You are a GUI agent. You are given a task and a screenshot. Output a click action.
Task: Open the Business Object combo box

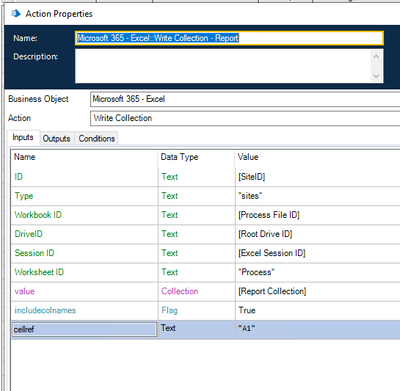click(245, 99)
